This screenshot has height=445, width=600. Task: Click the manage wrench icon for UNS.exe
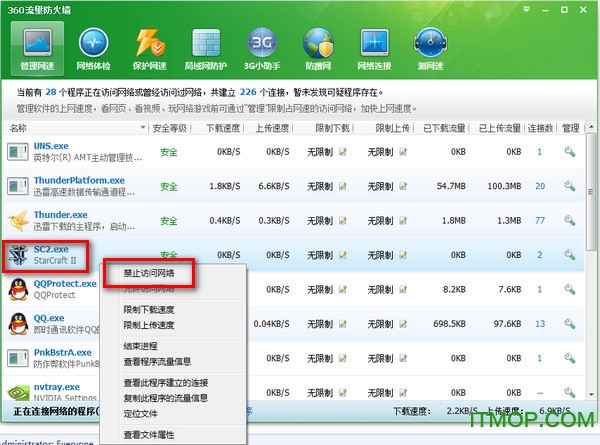[x=570, y=152]
